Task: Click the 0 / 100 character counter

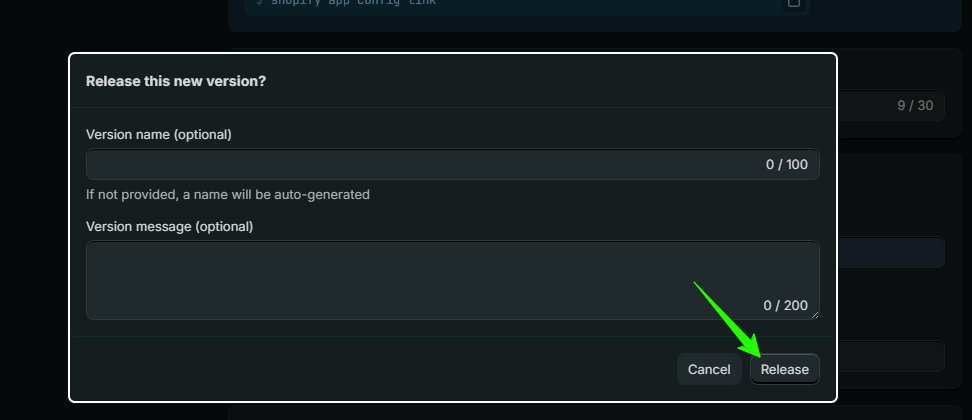Action: point(787,164)
